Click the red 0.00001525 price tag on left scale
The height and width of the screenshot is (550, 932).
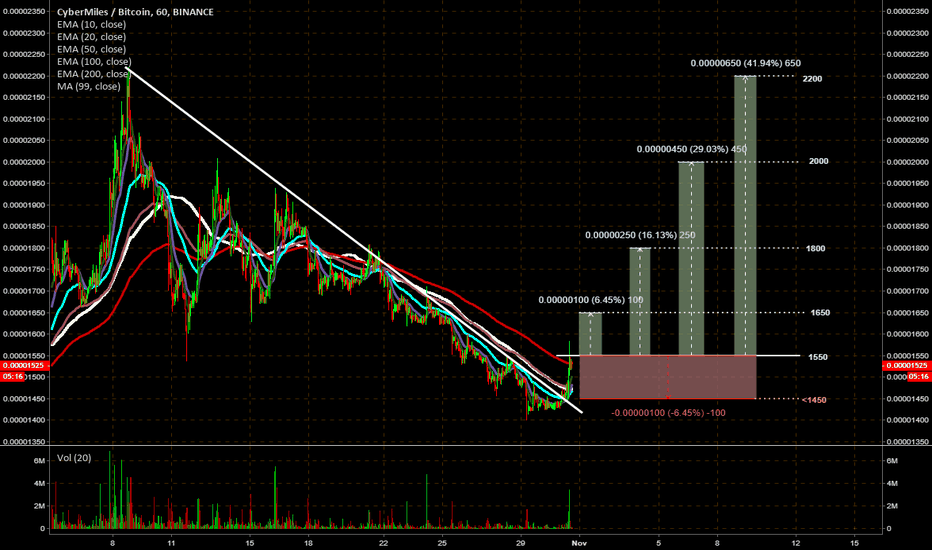23,366
